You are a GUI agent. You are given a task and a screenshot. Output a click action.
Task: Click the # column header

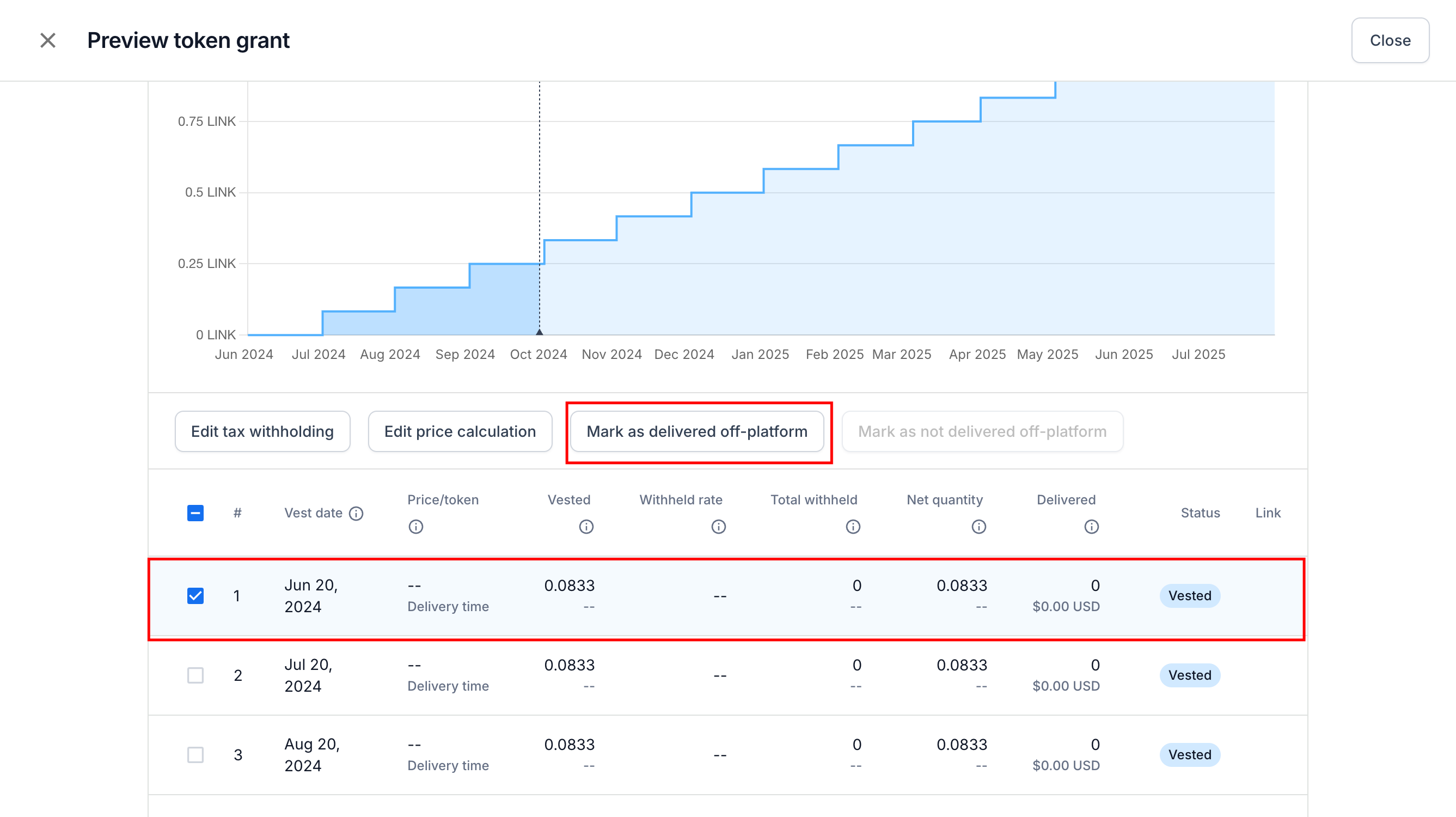[x=237, y=514]
